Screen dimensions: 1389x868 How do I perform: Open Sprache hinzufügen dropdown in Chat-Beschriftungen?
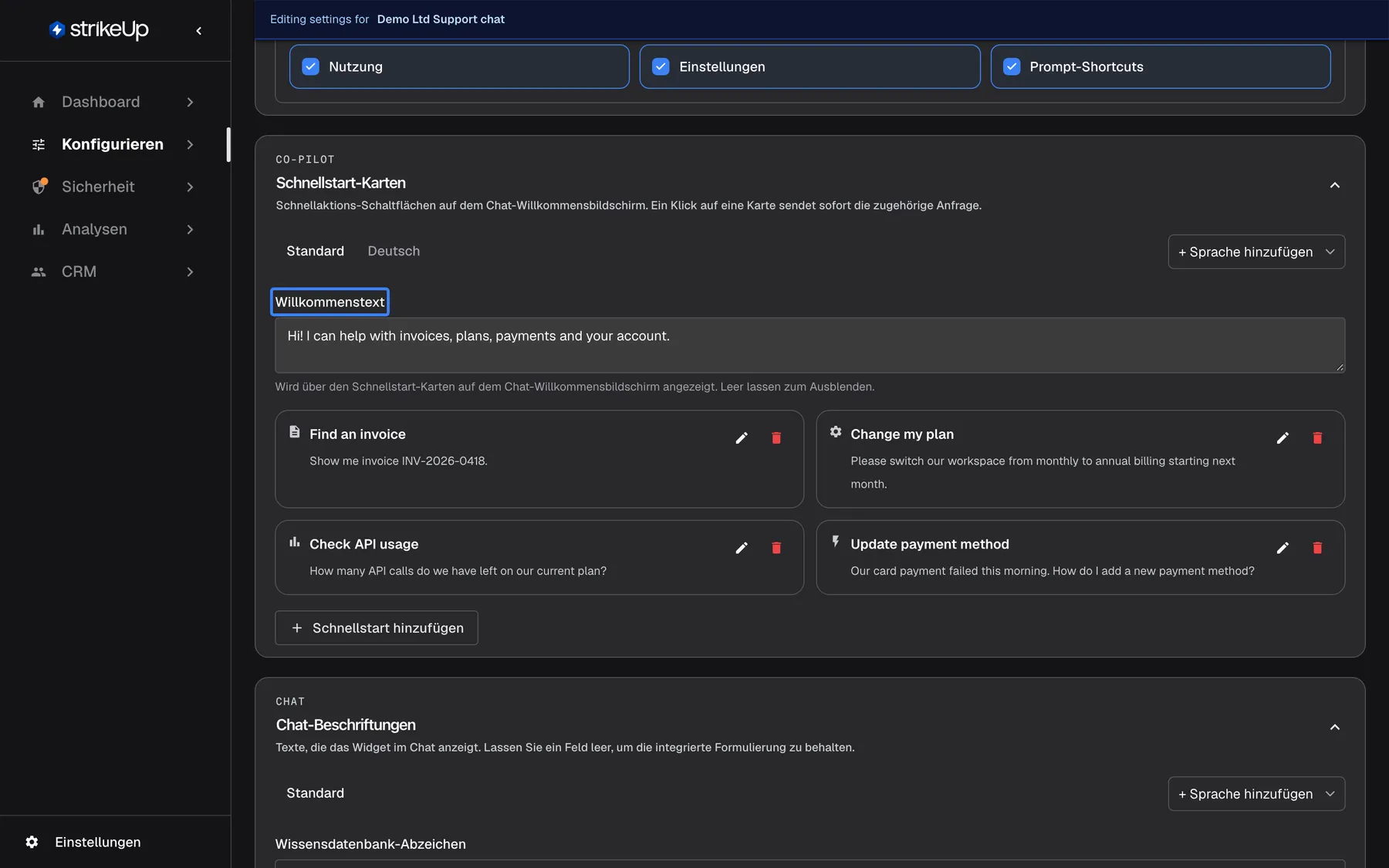1256,794
